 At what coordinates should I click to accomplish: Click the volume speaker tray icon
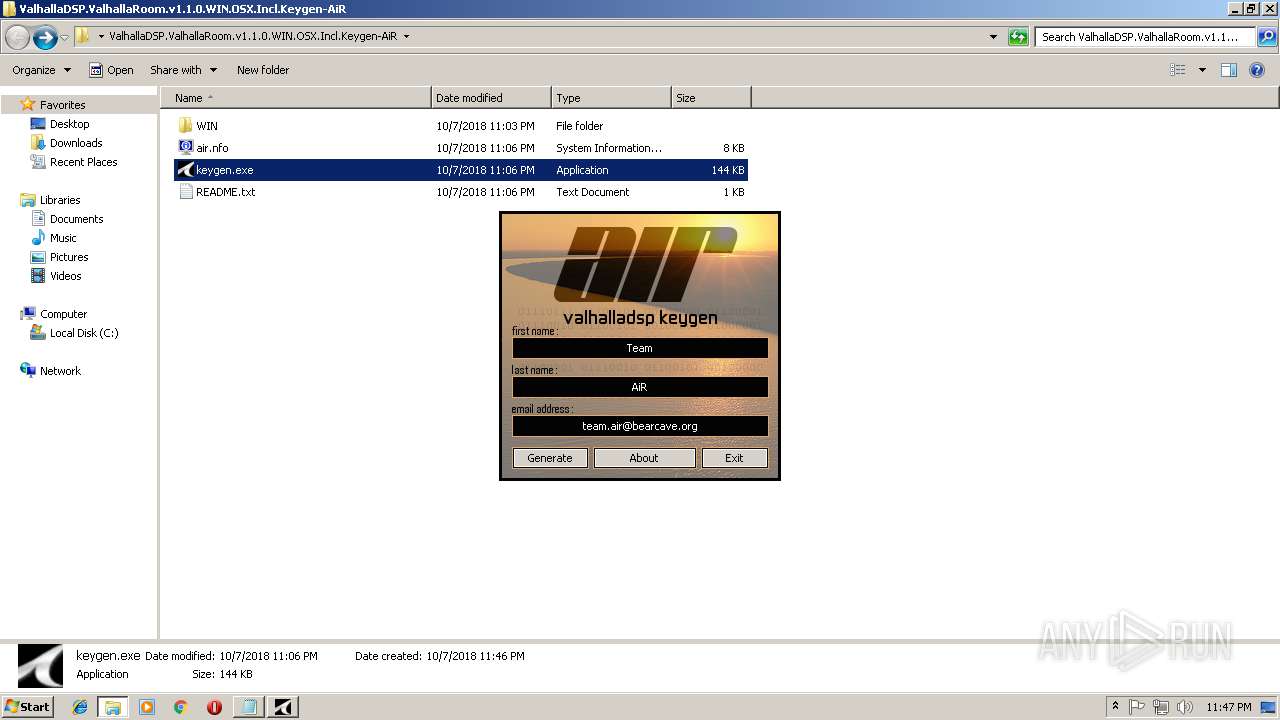(x=1185, y=707)
